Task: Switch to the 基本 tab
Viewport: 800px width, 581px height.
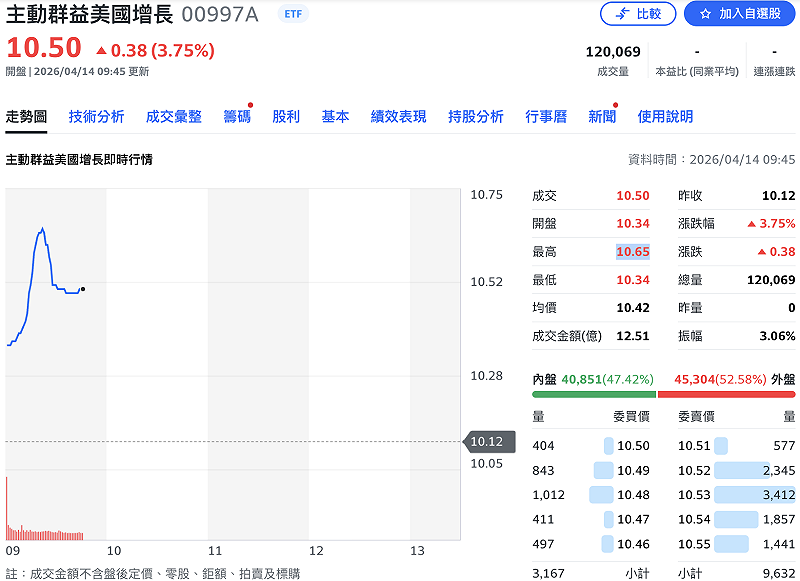Action: point(335,116)
